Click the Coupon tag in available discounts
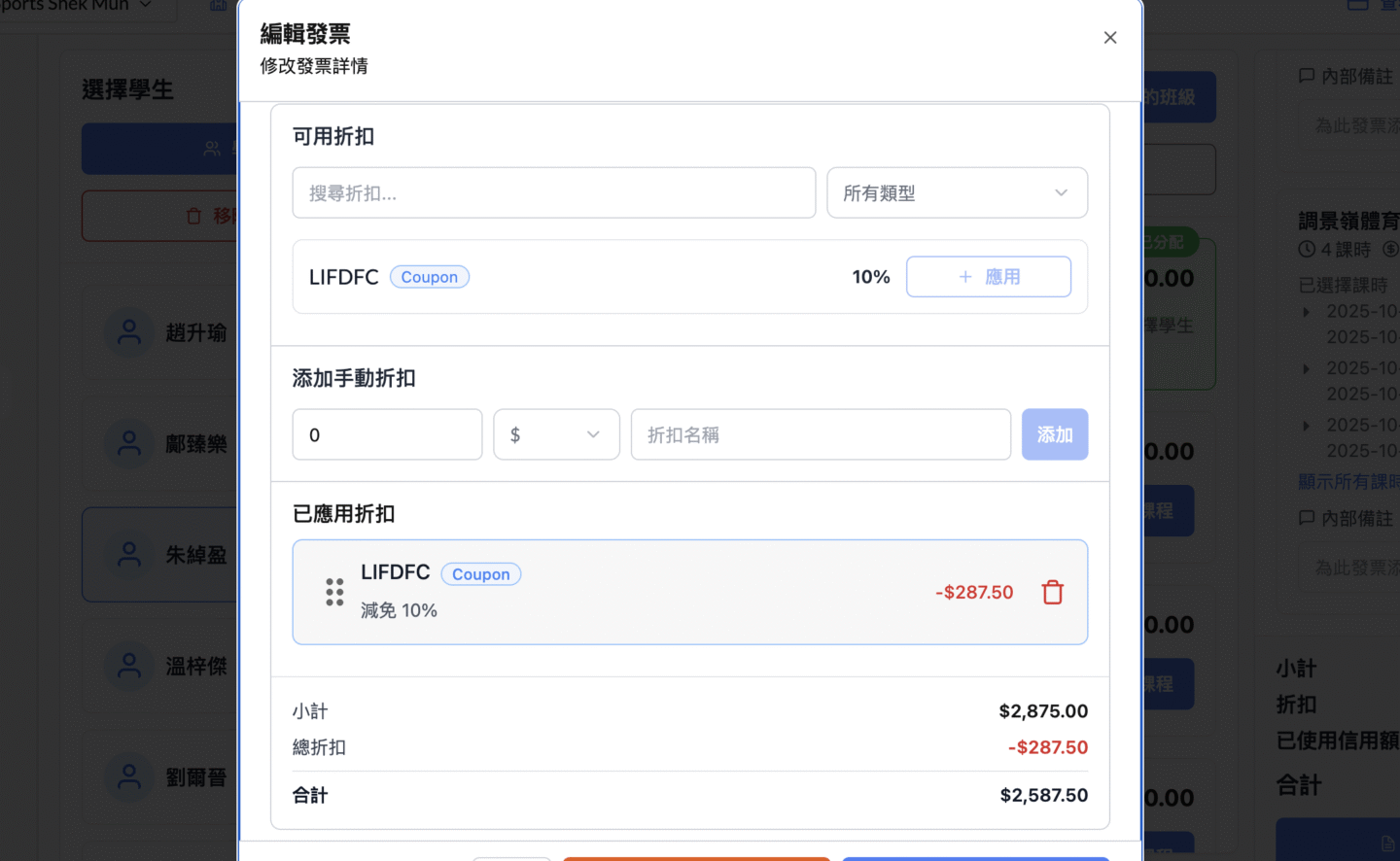 429,277
